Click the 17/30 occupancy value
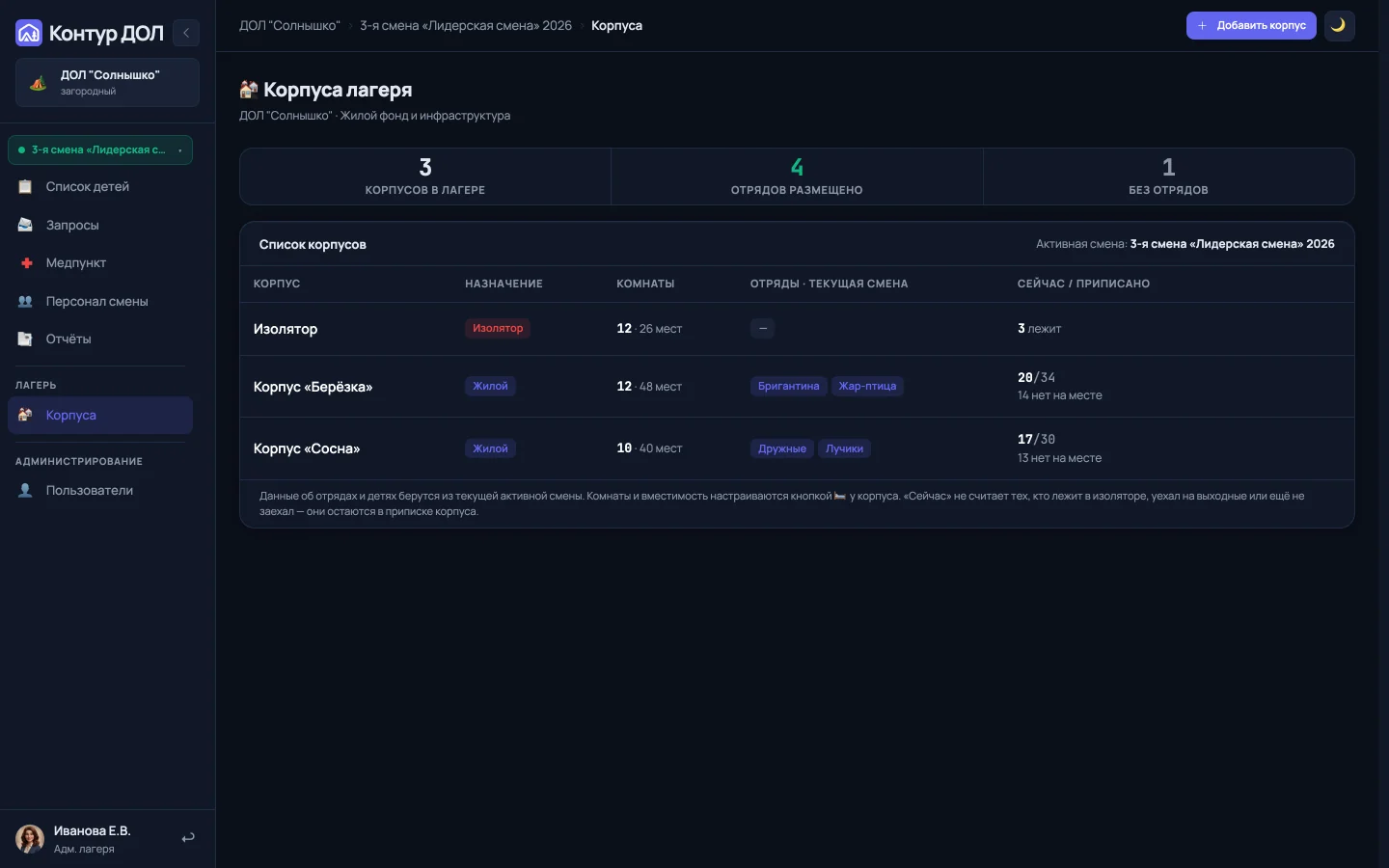Screen dimensions: 1389x868 pyautogui.click(x=1036, y=439)
